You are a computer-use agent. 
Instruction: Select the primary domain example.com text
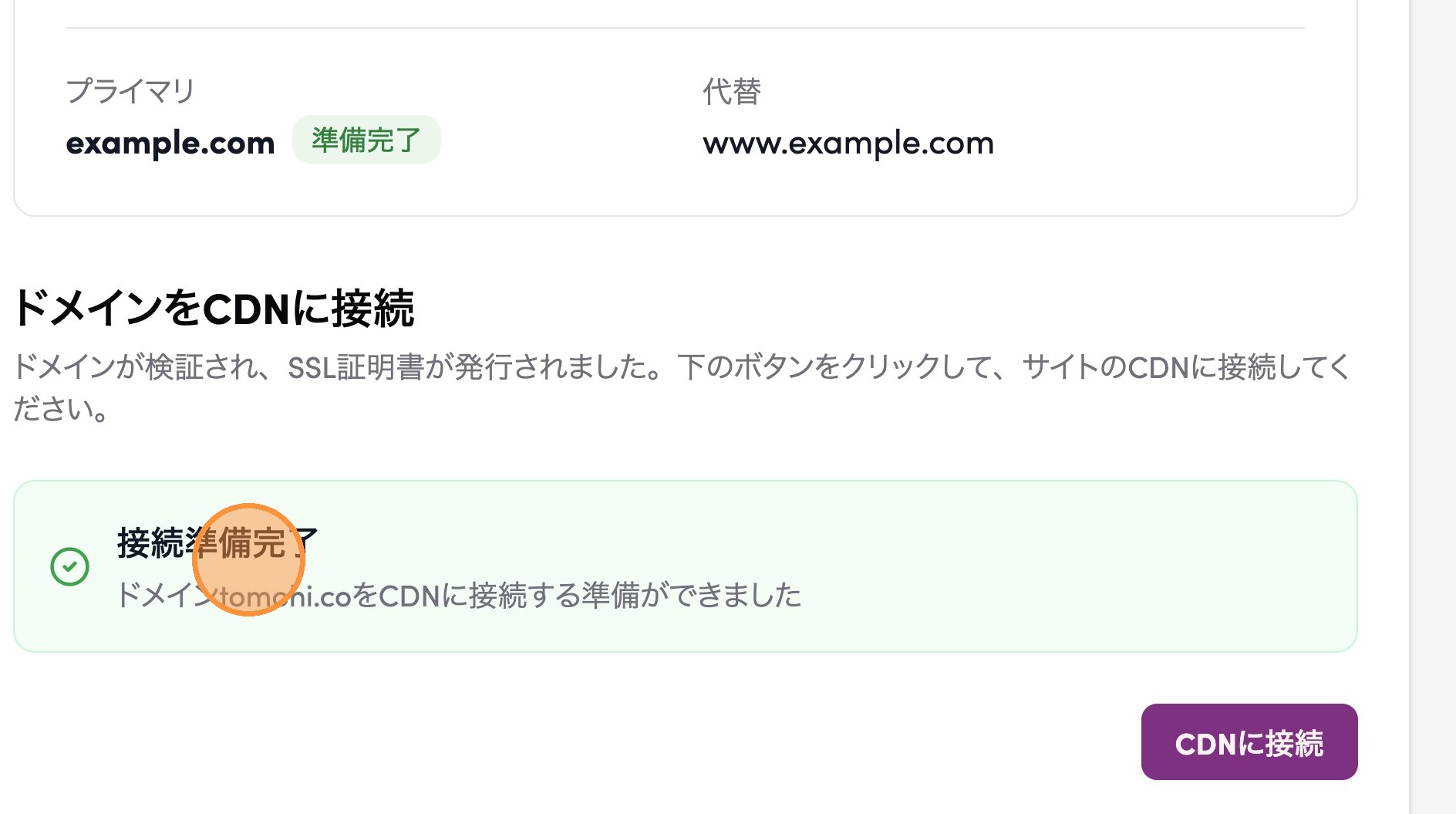point(170,144)
